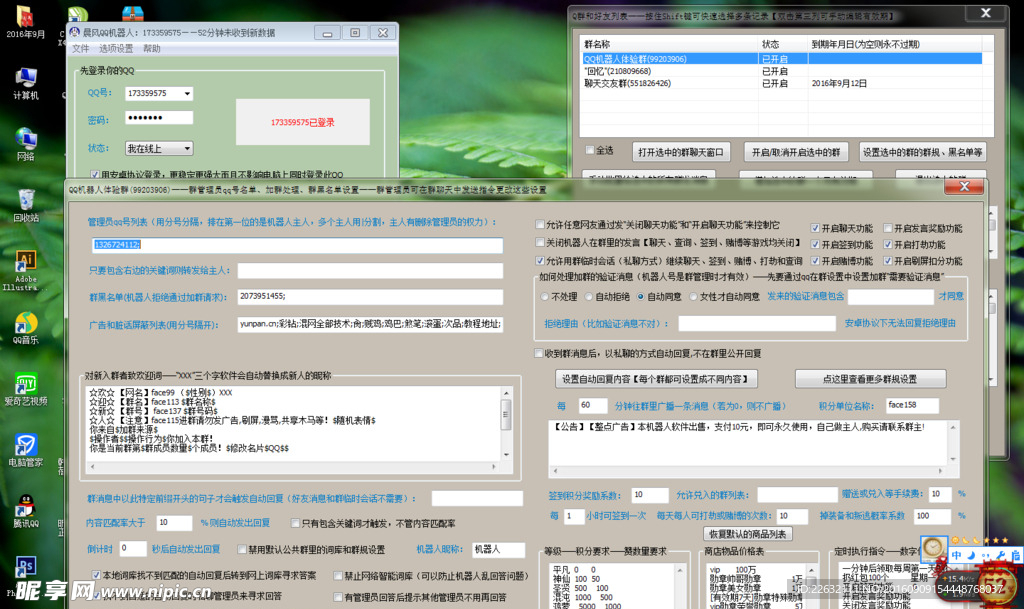Viewport: 1024px width, 609px height.
Task: Click 点这里查看更多群规设置 button
Action: tap(870, 379)
